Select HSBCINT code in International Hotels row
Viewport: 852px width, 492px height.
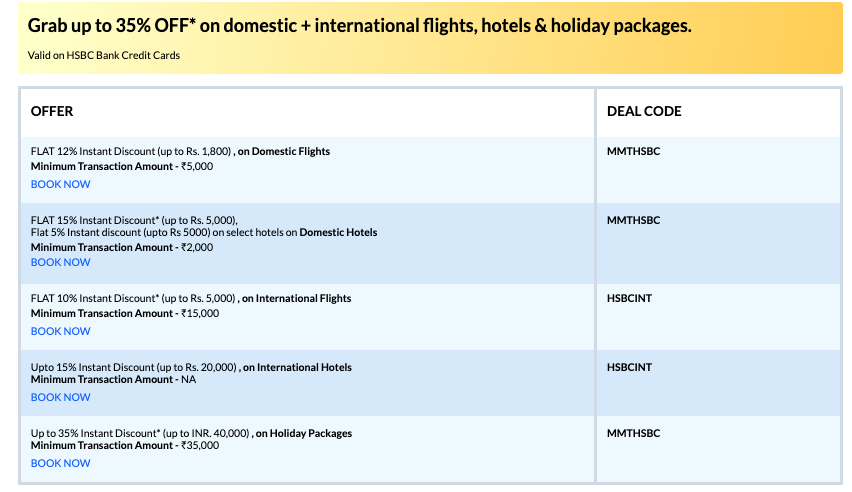point(629,367)
